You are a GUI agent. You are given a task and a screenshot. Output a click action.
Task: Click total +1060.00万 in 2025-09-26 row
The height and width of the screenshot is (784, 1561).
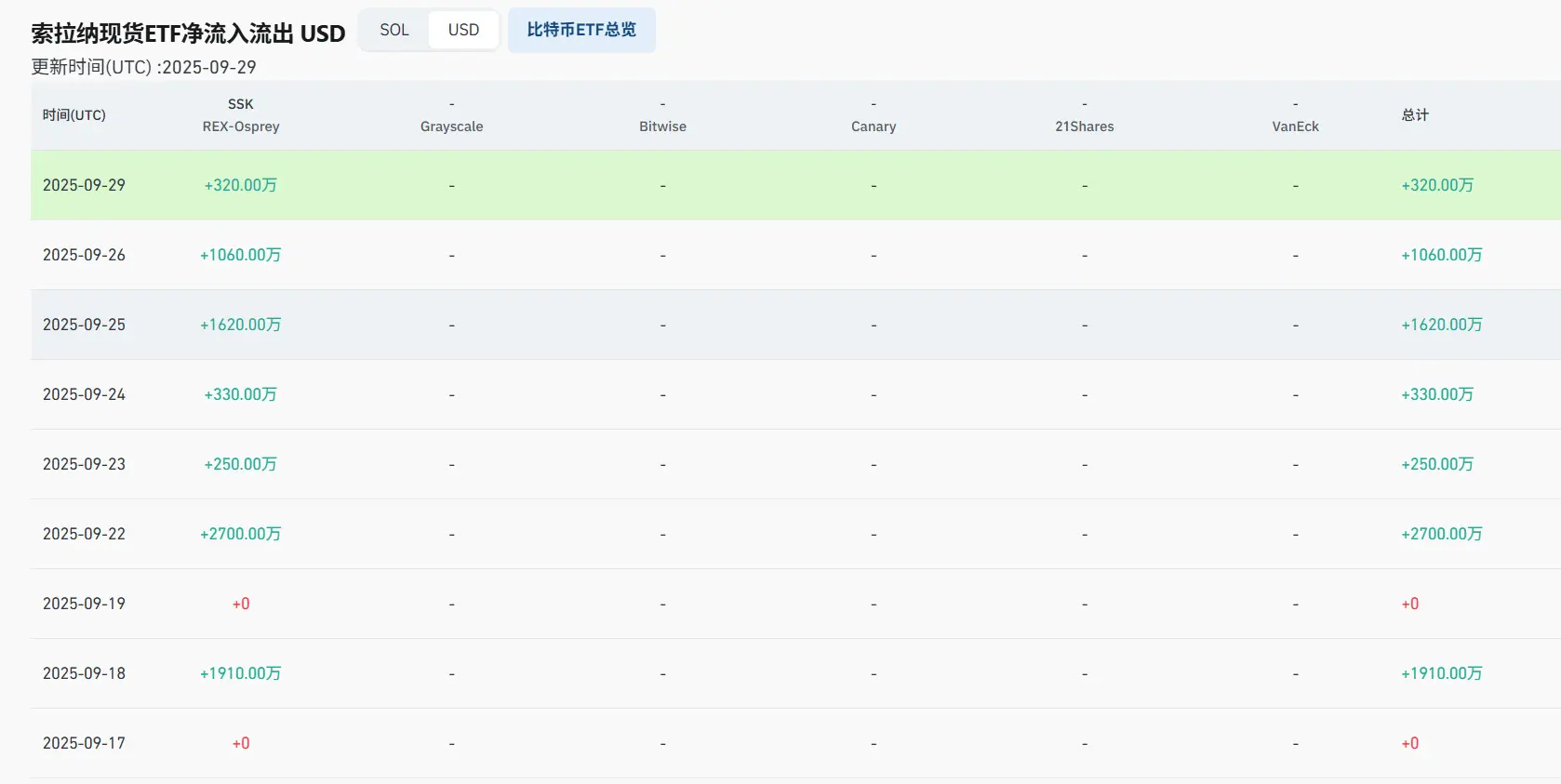(1442, 255)
